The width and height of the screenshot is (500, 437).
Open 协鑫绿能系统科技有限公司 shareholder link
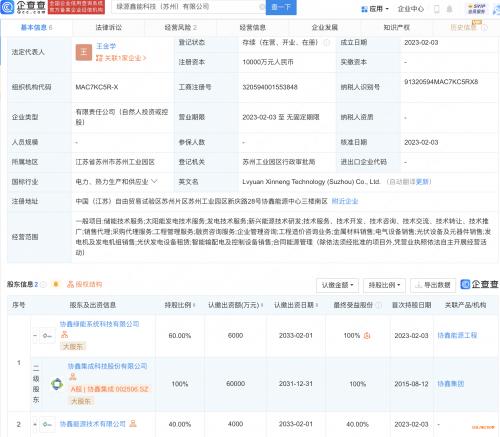pyautogui.click(x=99, y=324)
